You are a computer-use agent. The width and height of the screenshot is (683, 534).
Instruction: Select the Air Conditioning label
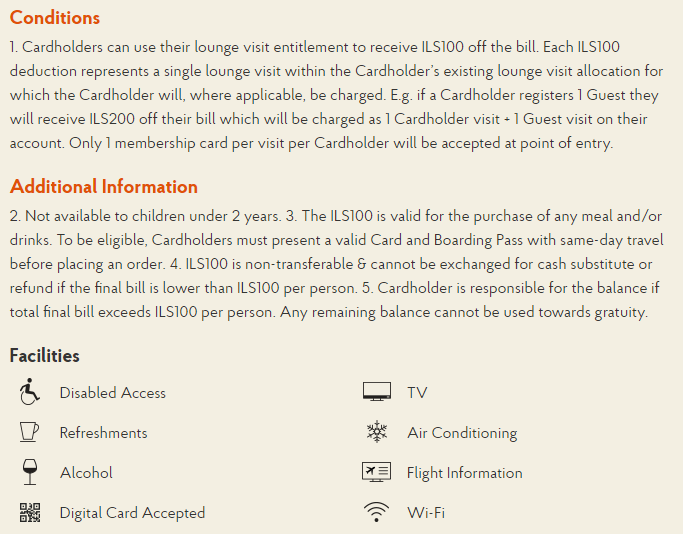click(462, 433)
